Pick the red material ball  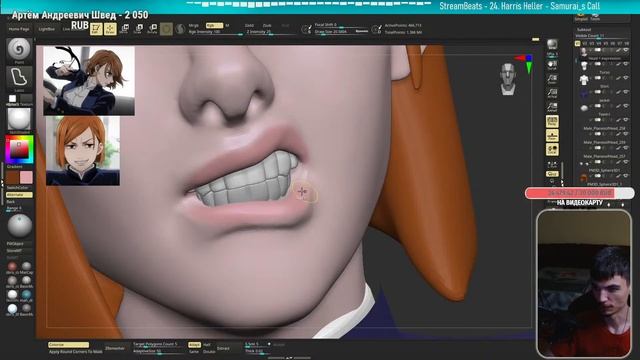[12, 267]
